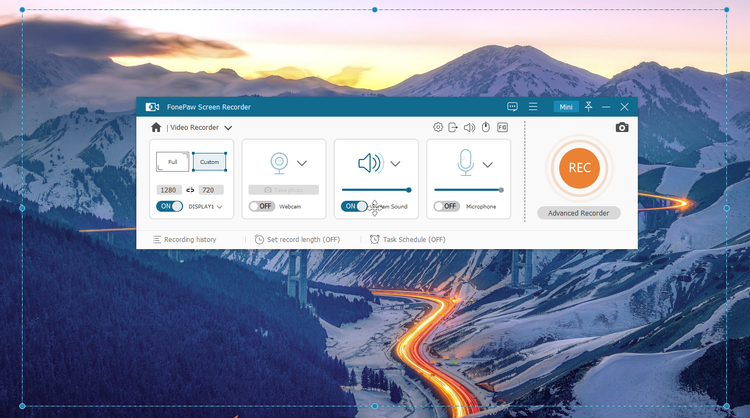Click the height field showing 720
The width and height of the screenshot is (750, 418).
click(211, 190)
